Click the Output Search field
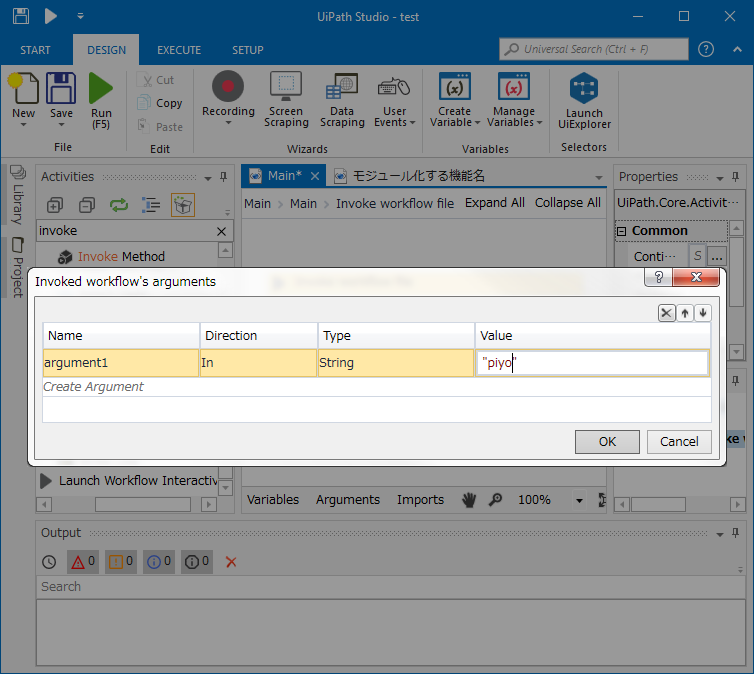The image size is (754, 674). click(x=390, y=587)
